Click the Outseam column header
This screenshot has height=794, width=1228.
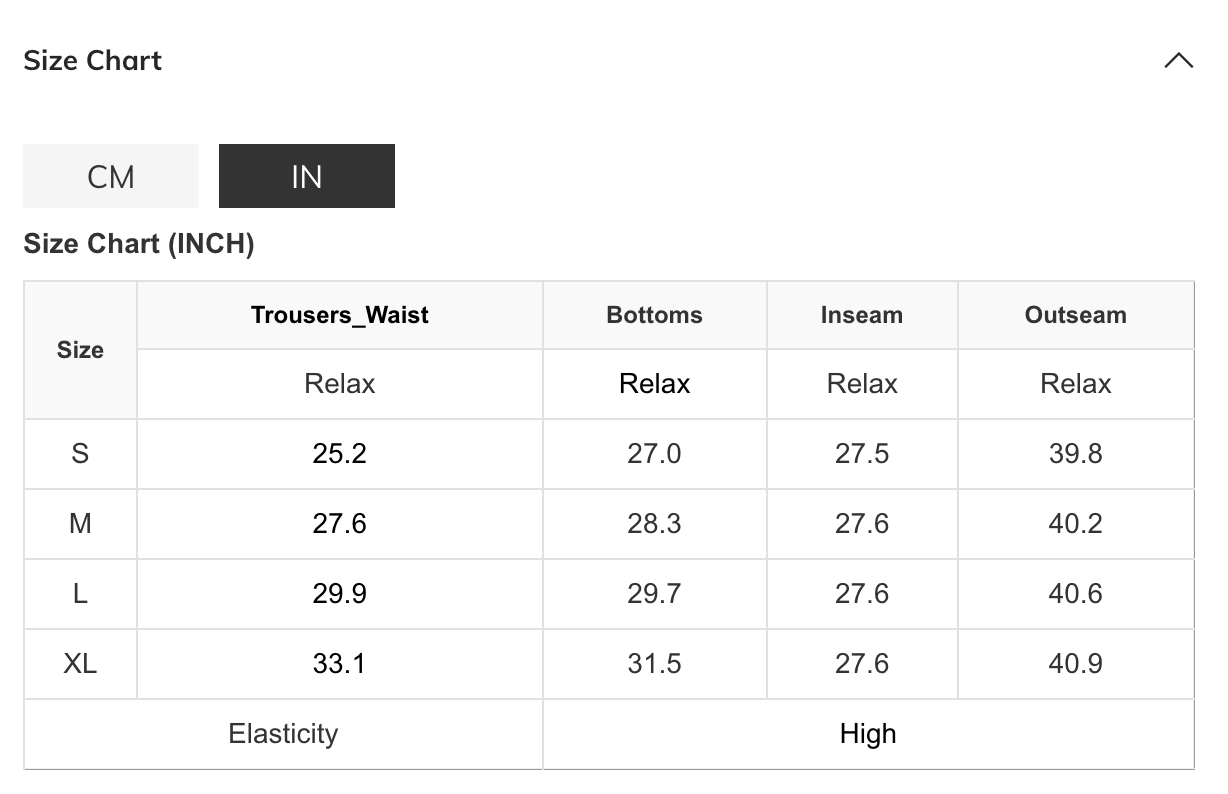coord(1075,315)
